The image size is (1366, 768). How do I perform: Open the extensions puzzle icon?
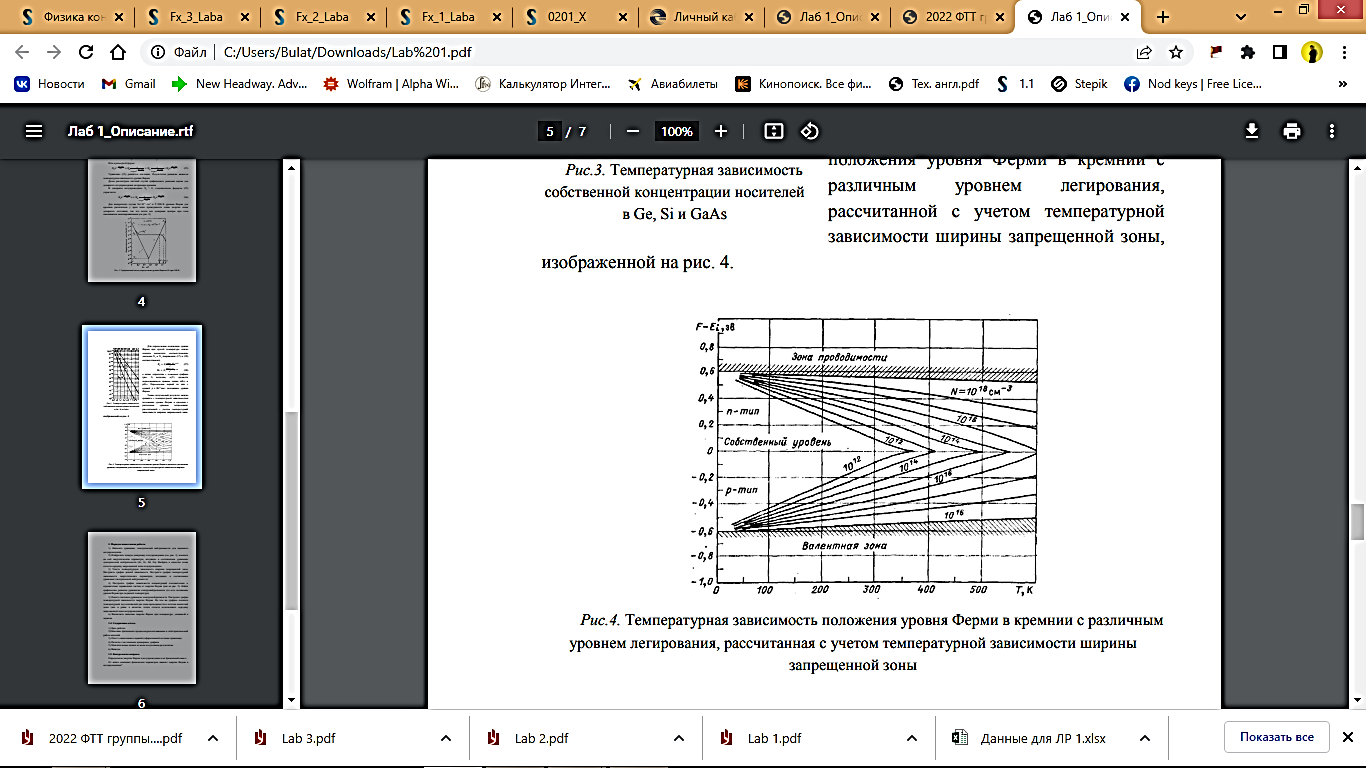click(1248, 52)
